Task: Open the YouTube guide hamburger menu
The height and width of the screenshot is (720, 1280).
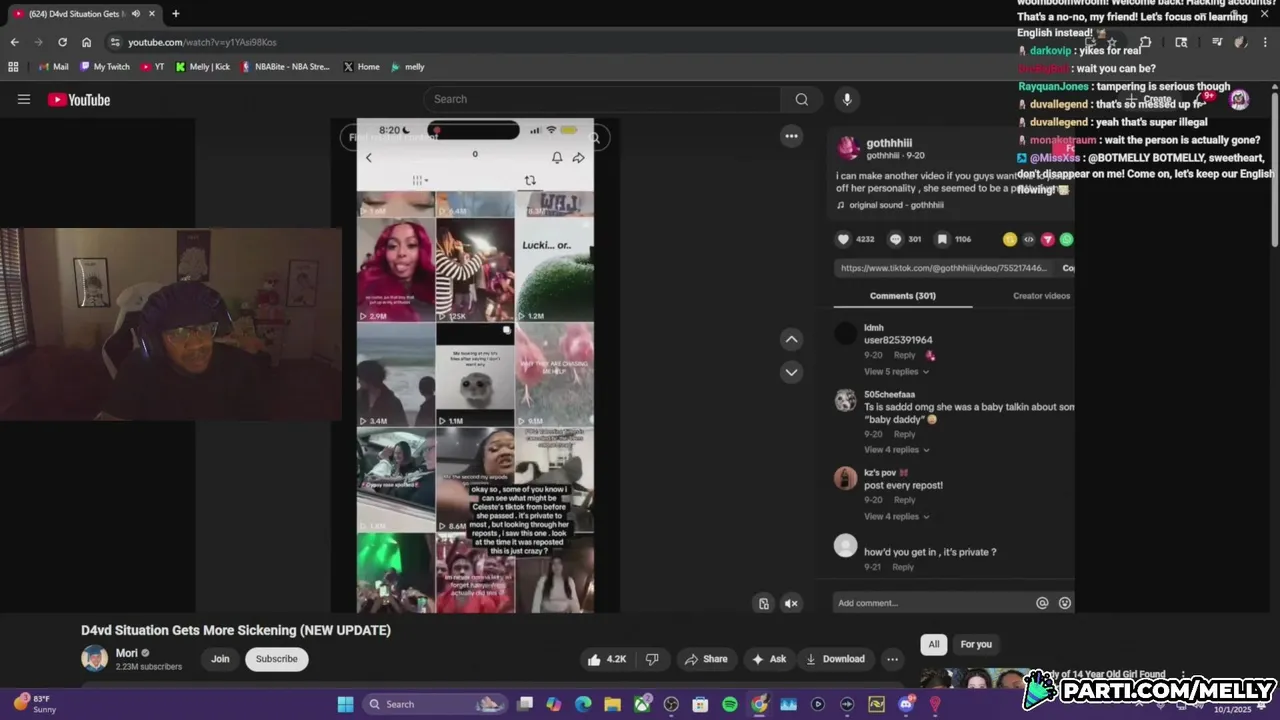Action: point(24,99)
